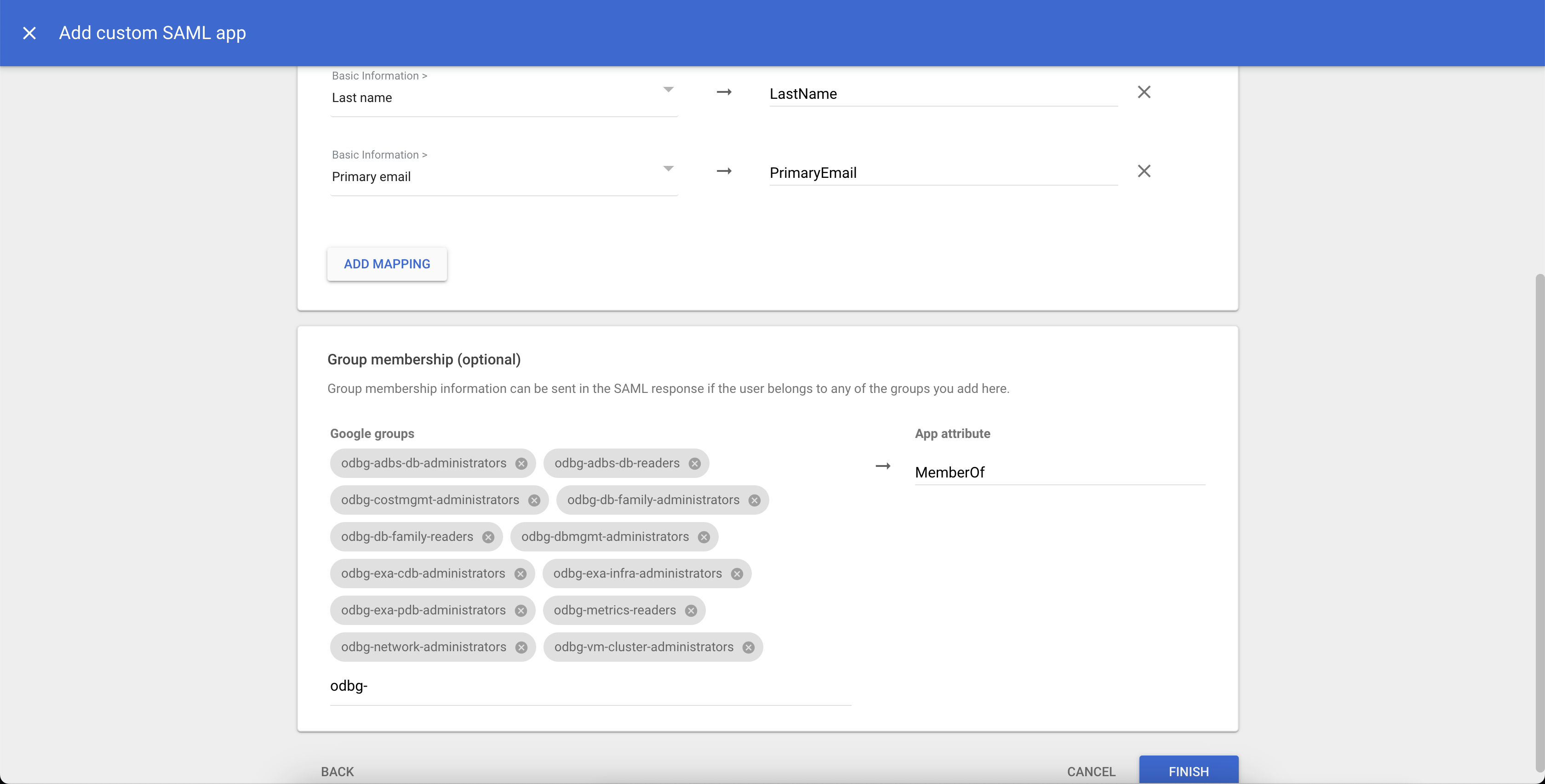Remove the odbg-db-family-administrators group chip
The height and width of the screenshot is (784, 1545).
point(754,500)
